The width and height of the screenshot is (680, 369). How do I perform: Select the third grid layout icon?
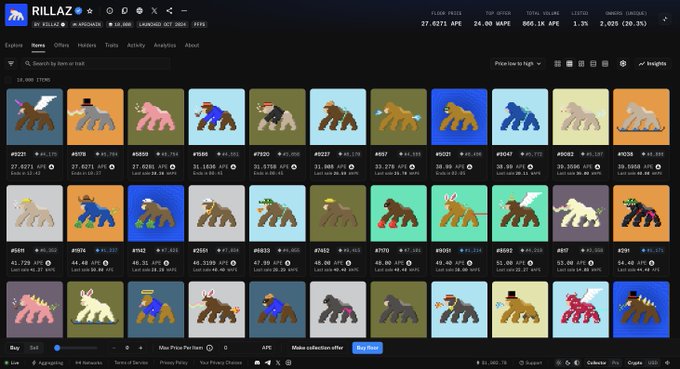click(x=581, y=64)
